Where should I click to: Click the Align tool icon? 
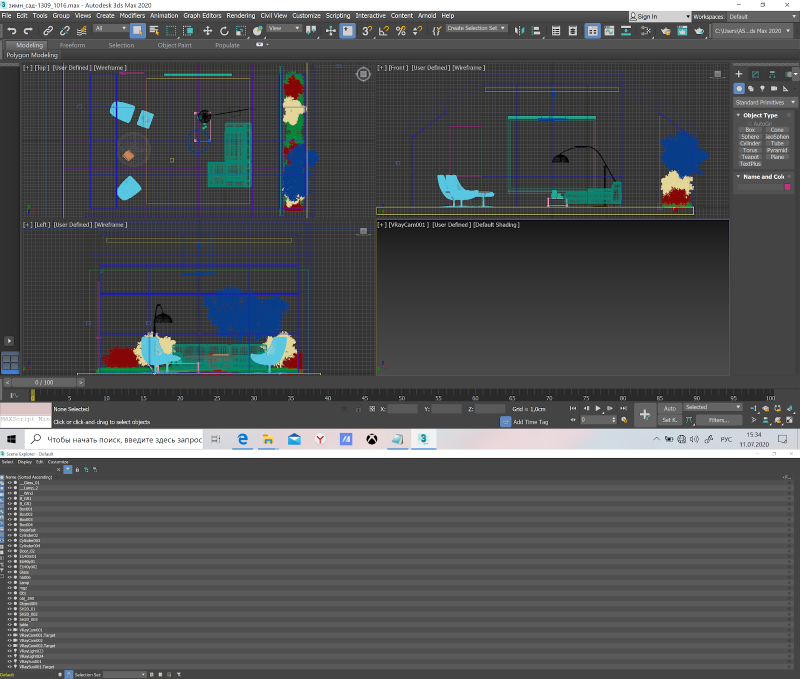536,31
